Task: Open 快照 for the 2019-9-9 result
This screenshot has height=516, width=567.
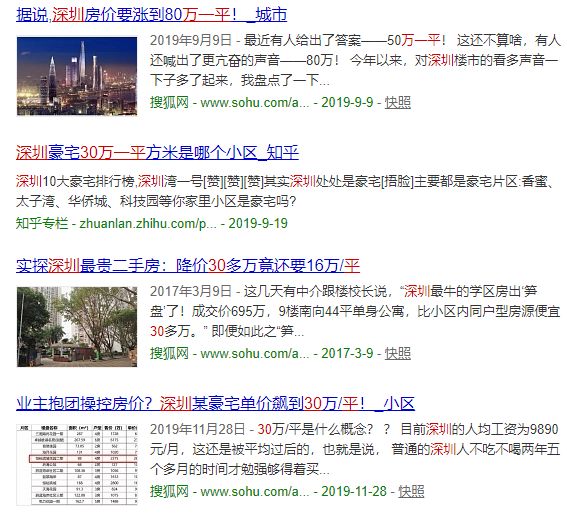Action: (x=397, y=102)
